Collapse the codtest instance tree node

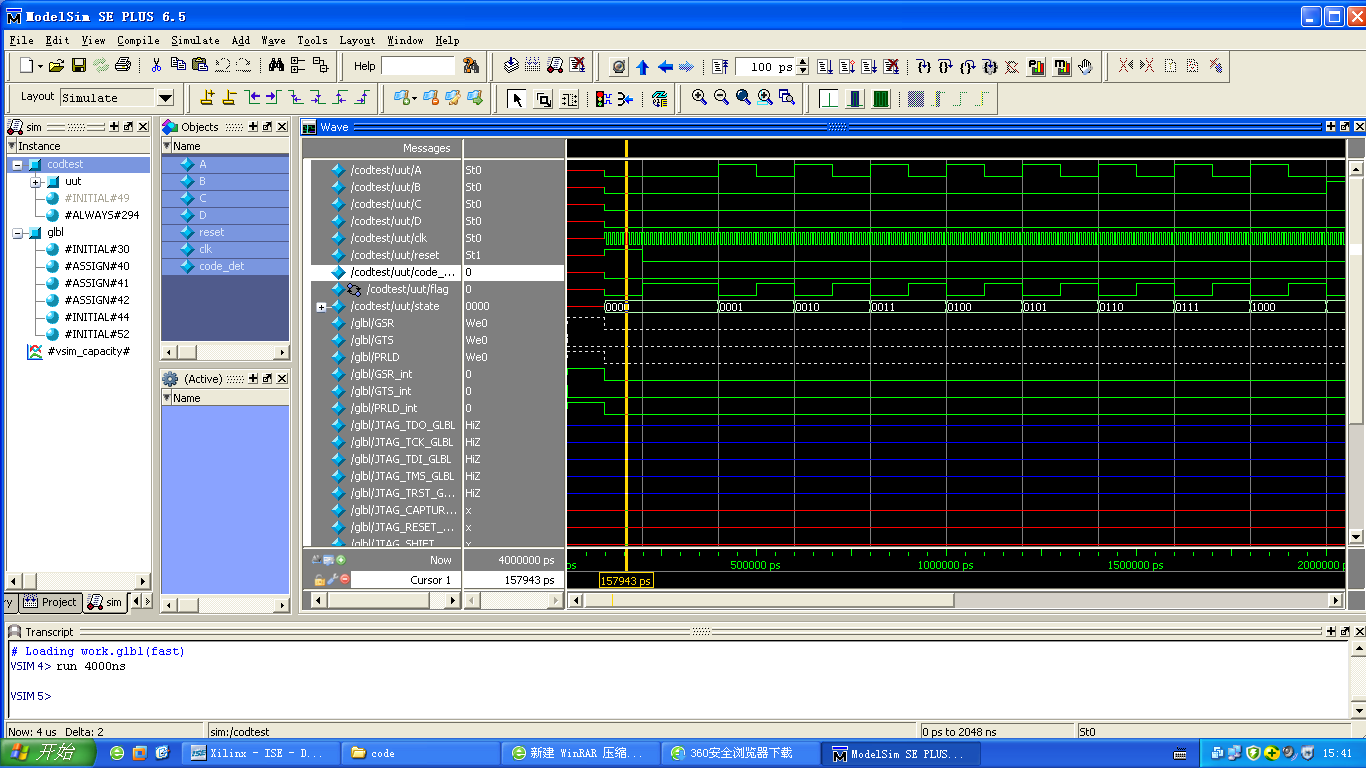pyautogui.click(x=17, y=164)
